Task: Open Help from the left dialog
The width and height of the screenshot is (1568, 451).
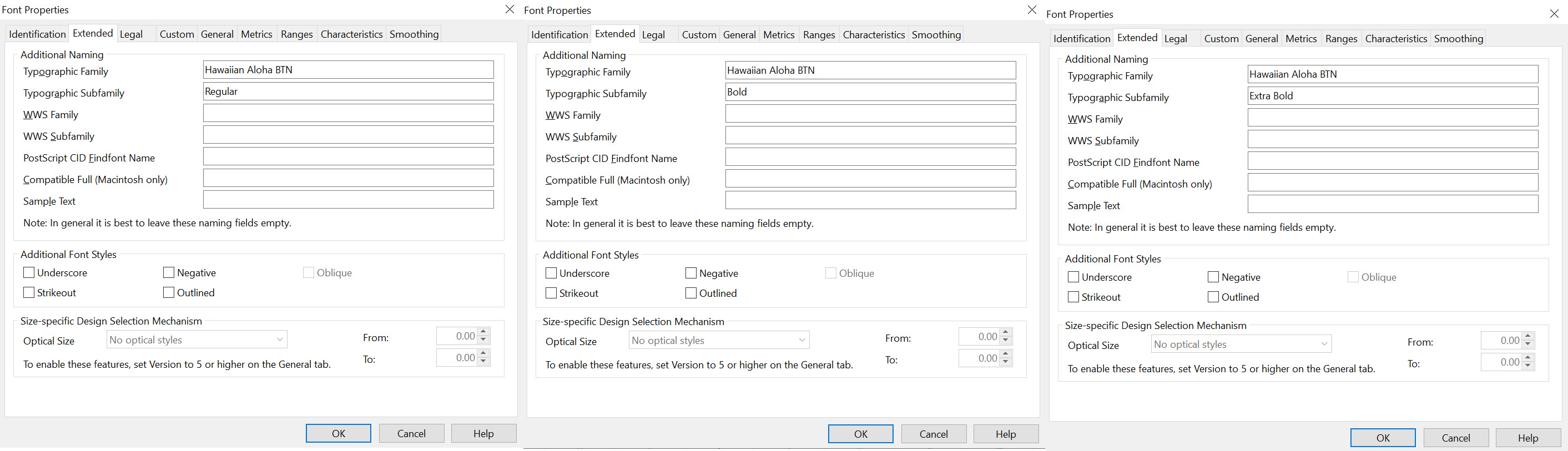Action: (483, 433)
